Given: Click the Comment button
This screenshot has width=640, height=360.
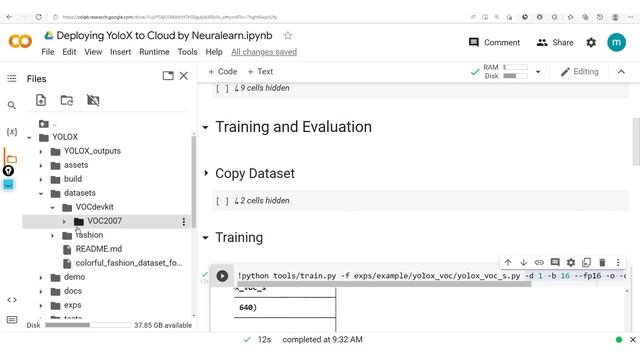Looking at the screenshot, I should [x=494, y=42].
